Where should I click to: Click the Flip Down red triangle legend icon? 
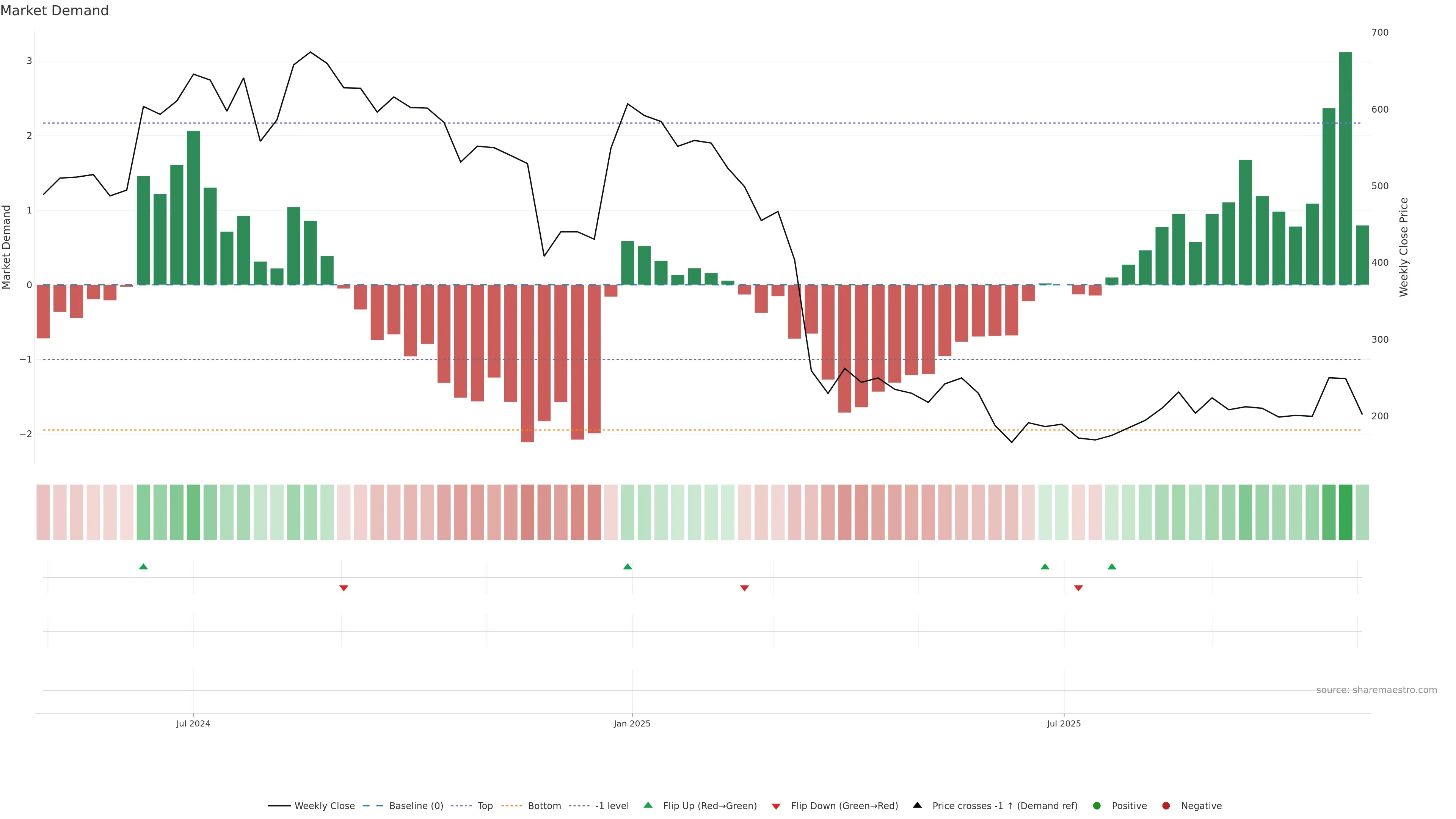tap(776, 806)
